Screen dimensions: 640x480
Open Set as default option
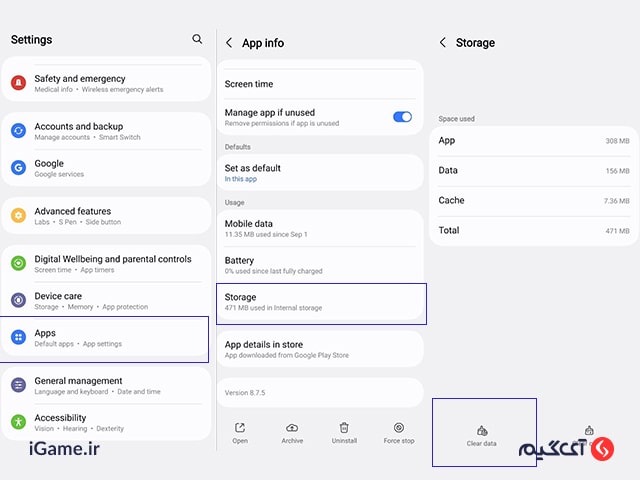click(x=320, y=173)
